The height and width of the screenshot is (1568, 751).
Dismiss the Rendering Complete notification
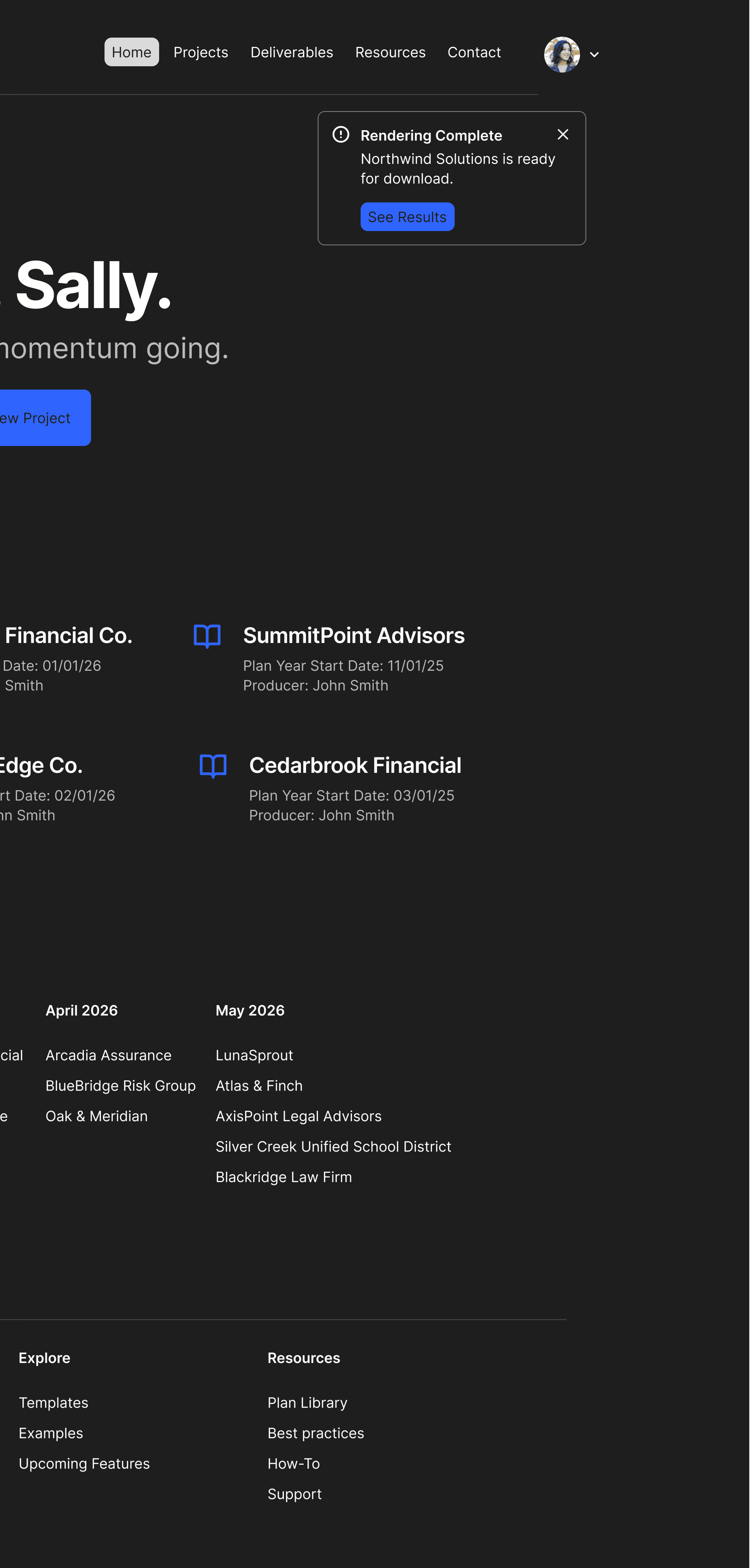tap(563, 135)
